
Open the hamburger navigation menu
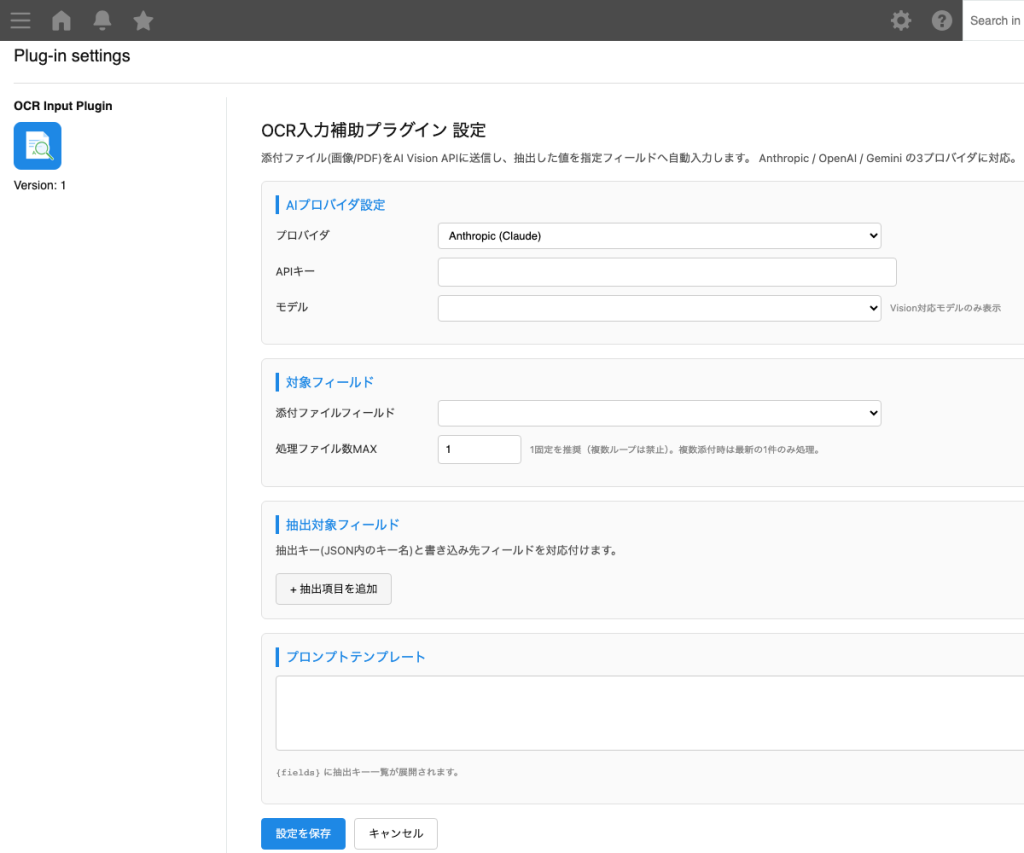[x=20, y=20]
